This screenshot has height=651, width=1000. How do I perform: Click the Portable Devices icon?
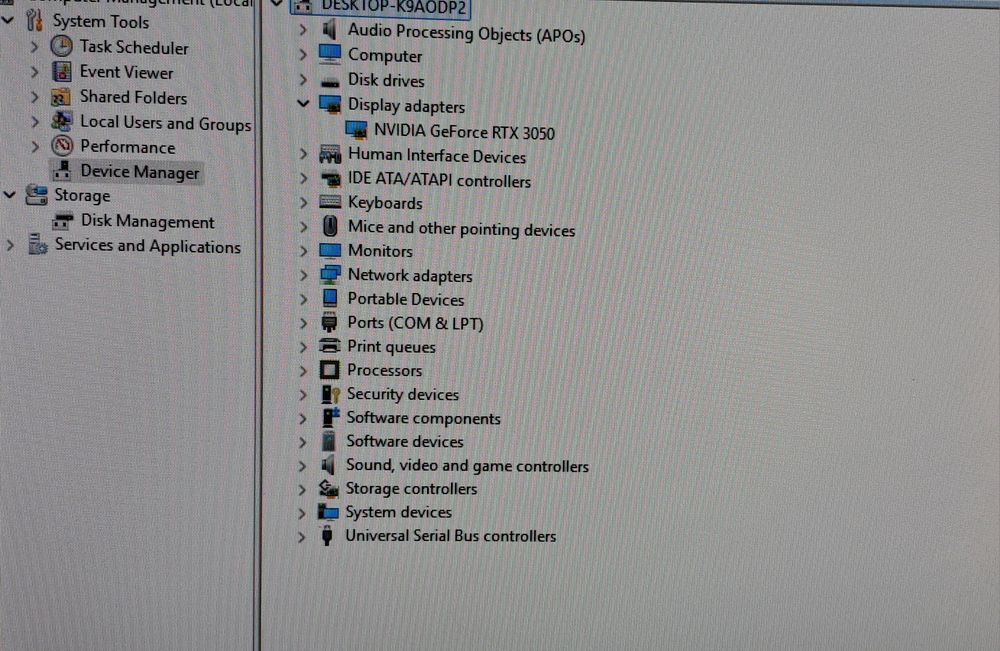(x=330, y=298)
